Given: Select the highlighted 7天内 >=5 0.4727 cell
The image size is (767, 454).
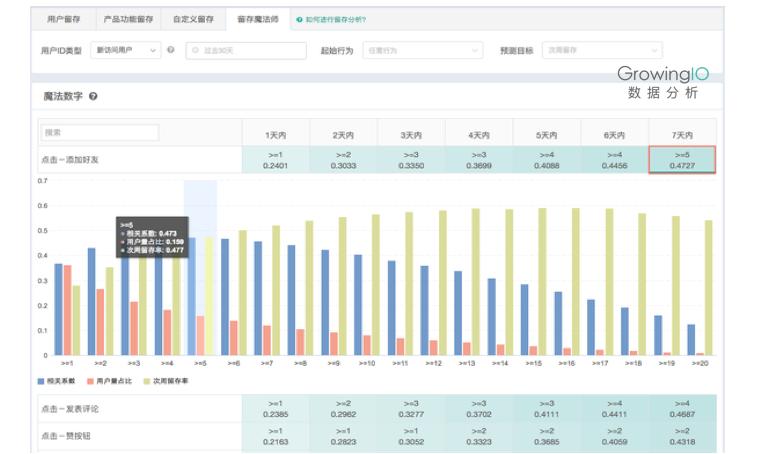Looking at the screenshot, I should pyautogui.click(x=682, y=160).
